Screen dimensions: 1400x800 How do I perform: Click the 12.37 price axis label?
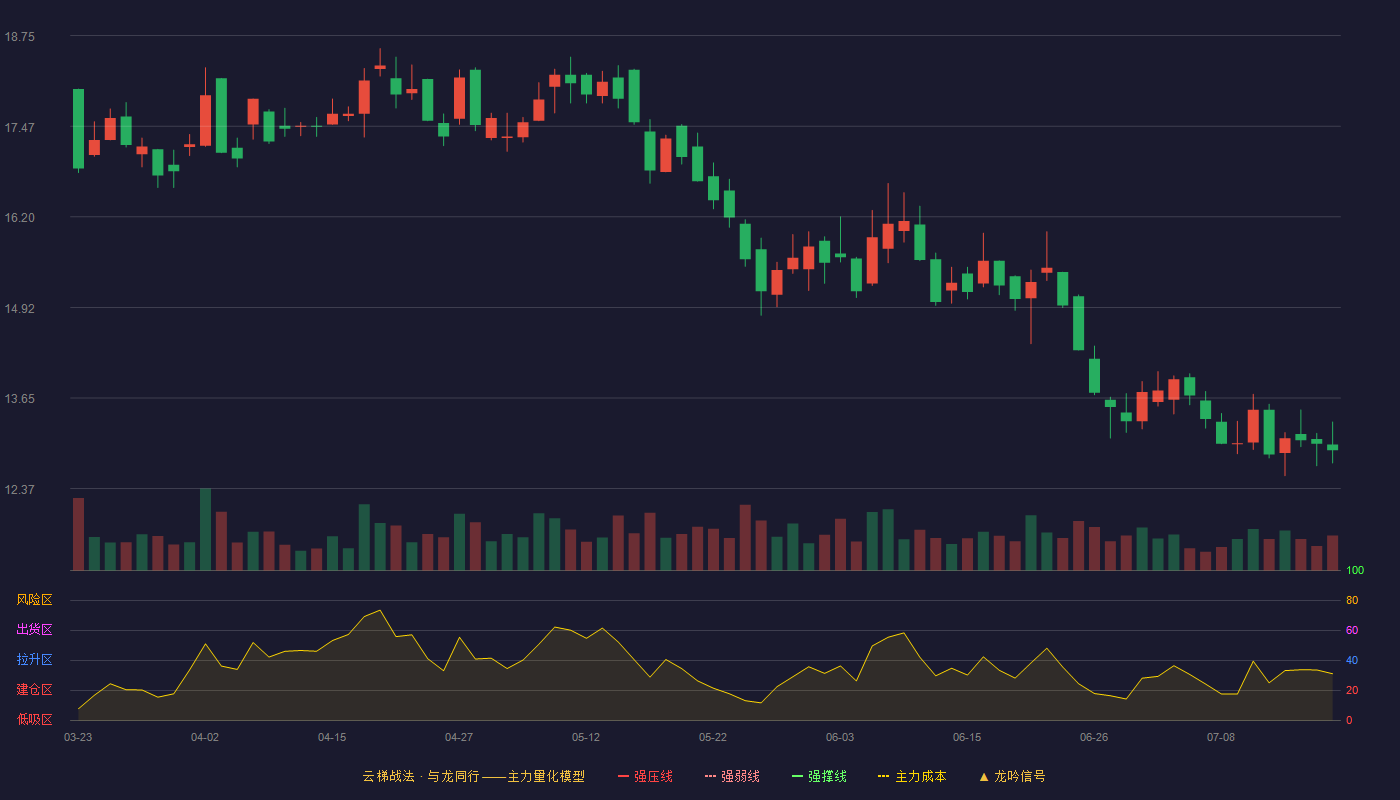click(19, 490)
